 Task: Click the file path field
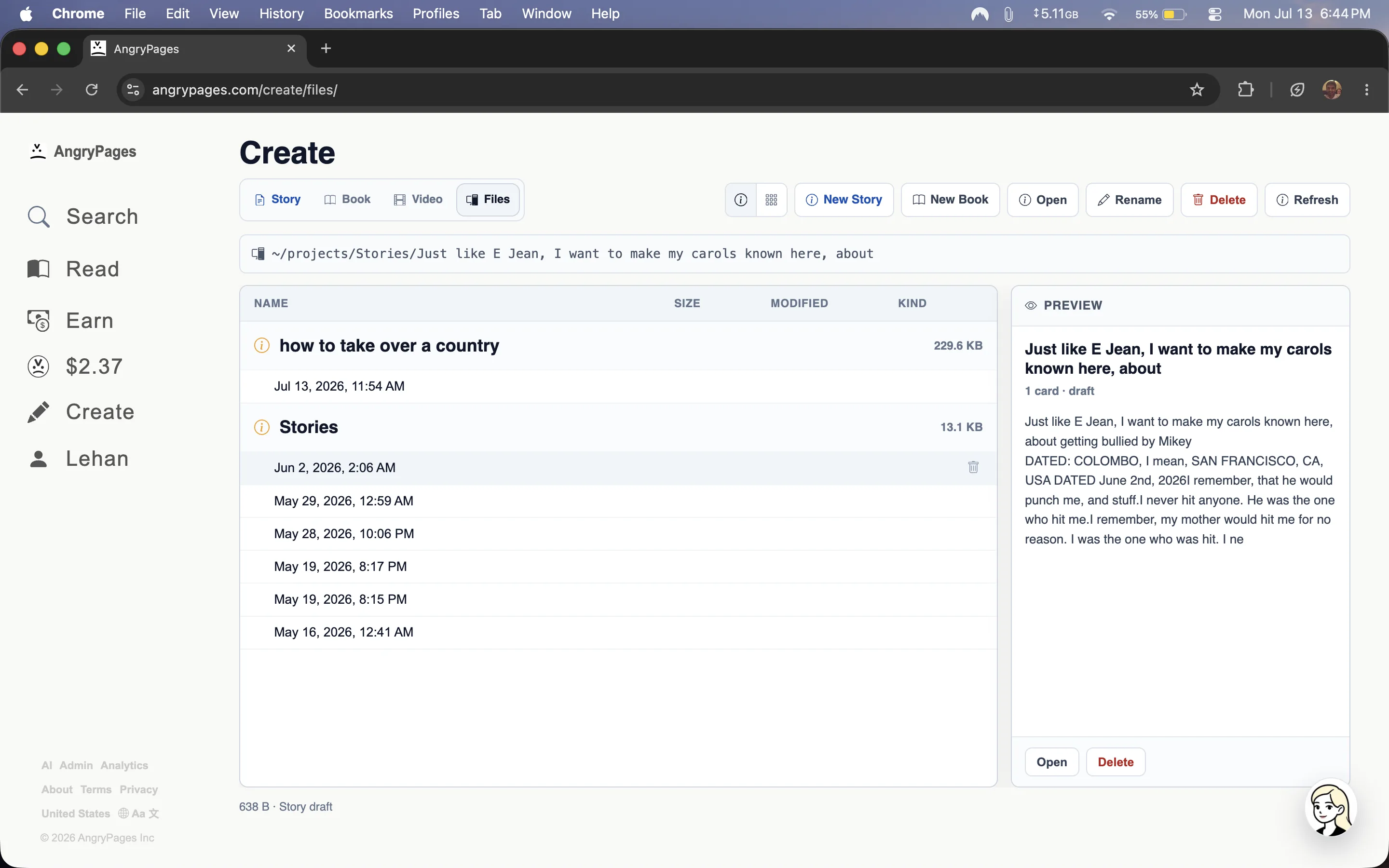point(794,254)
